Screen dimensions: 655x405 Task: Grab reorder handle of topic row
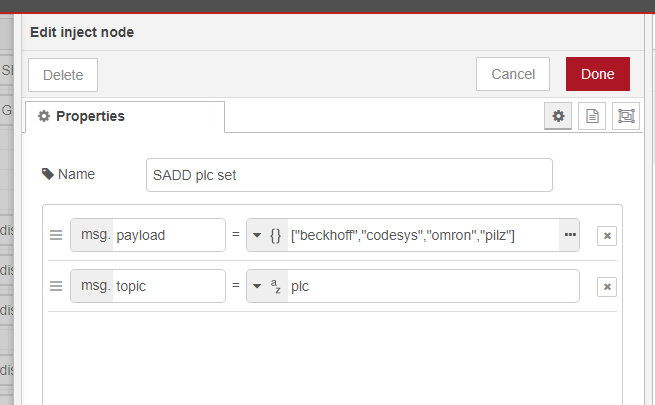(x=56, y=286)
